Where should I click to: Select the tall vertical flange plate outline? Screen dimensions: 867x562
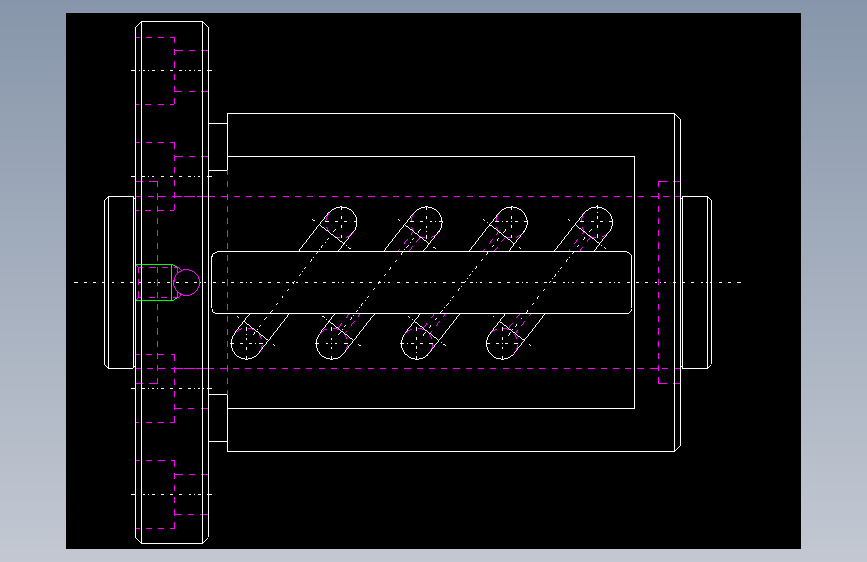click(172, 283)
